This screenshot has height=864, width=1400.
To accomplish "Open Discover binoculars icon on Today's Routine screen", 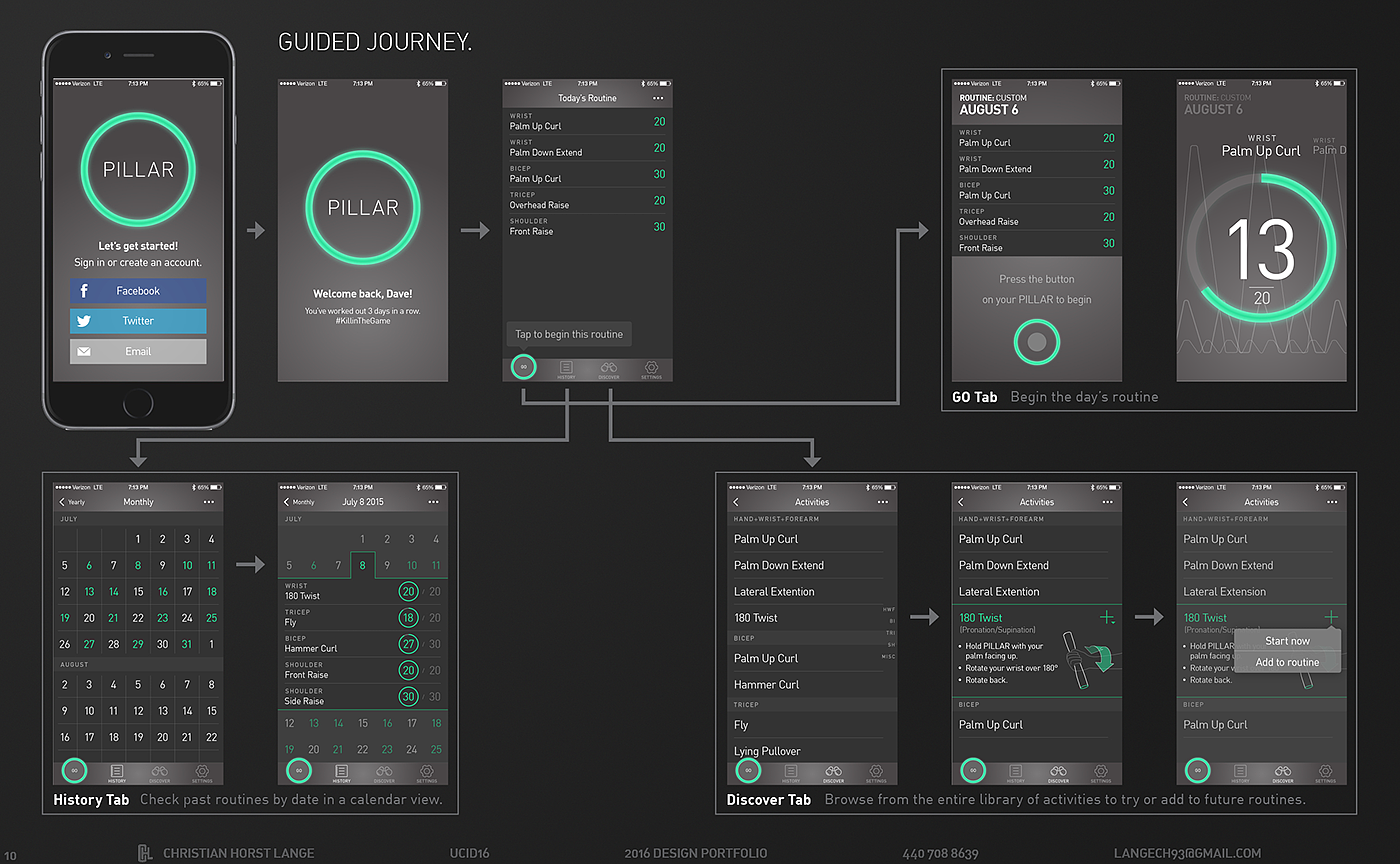I will pos(609,367).
